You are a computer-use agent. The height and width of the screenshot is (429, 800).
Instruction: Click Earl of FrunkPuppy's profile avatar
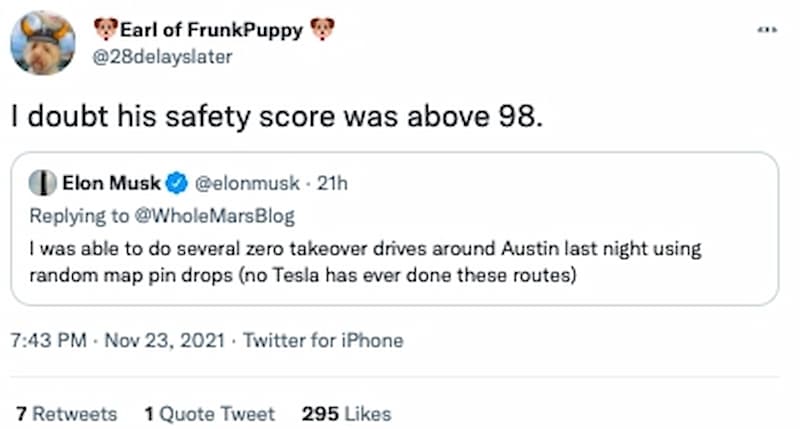click(42, 43)
